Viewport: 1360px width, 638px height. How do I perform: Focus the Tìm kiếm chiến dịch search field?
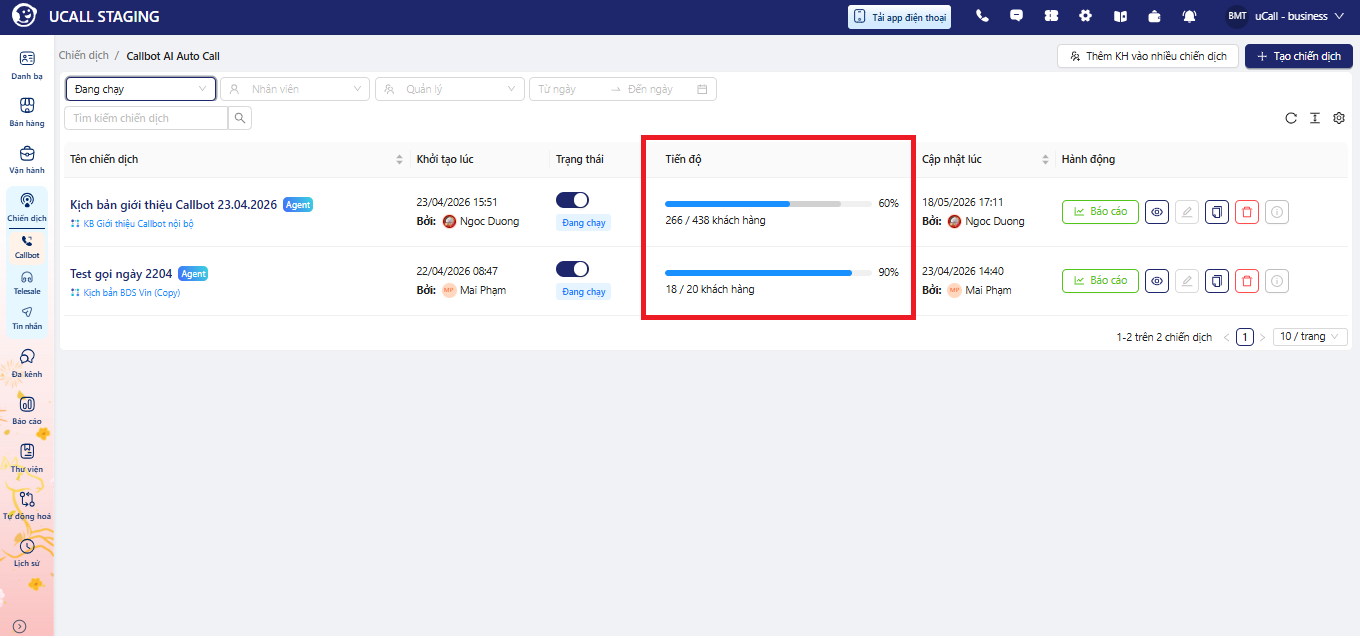point(146,118)
